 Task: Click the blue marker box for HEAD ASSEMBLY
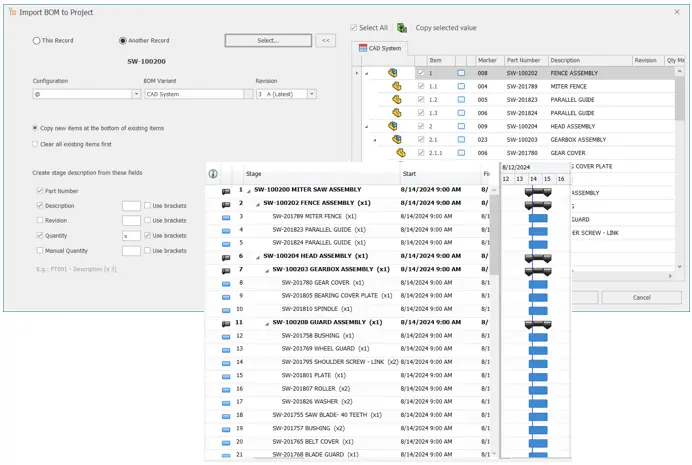461,127
